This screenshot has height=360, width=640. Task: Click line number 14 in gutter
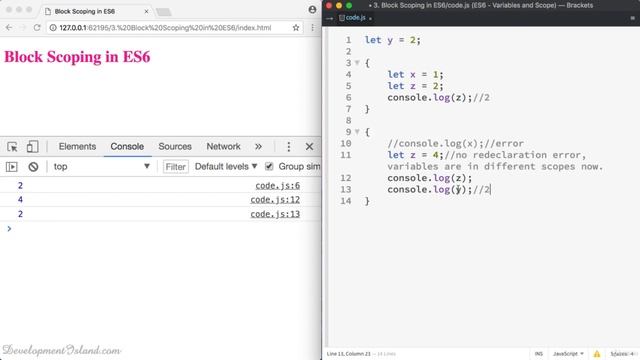tap(346, 201)
